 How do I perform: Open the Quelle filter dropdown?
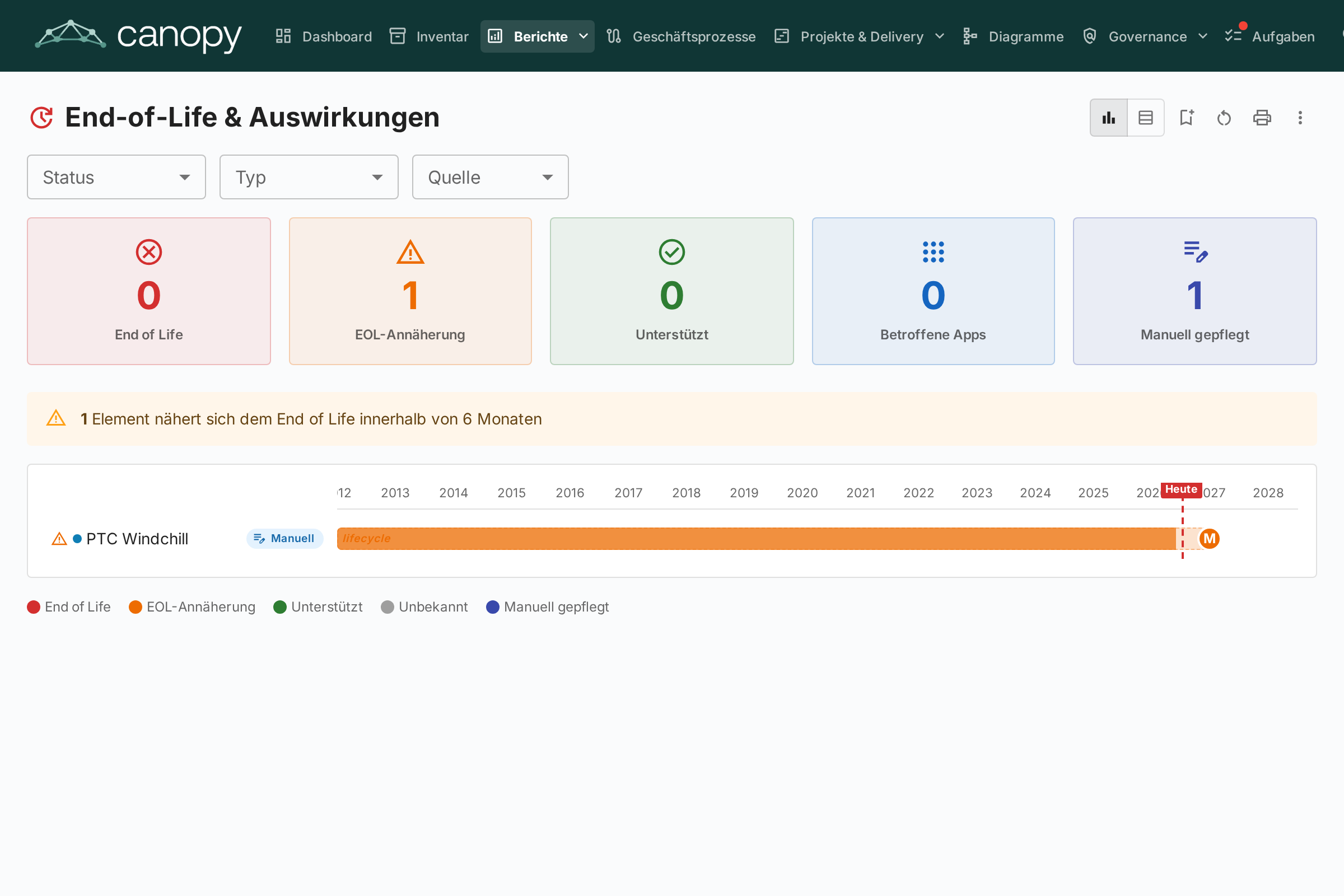pyautogui.click(x=491, y=177)
